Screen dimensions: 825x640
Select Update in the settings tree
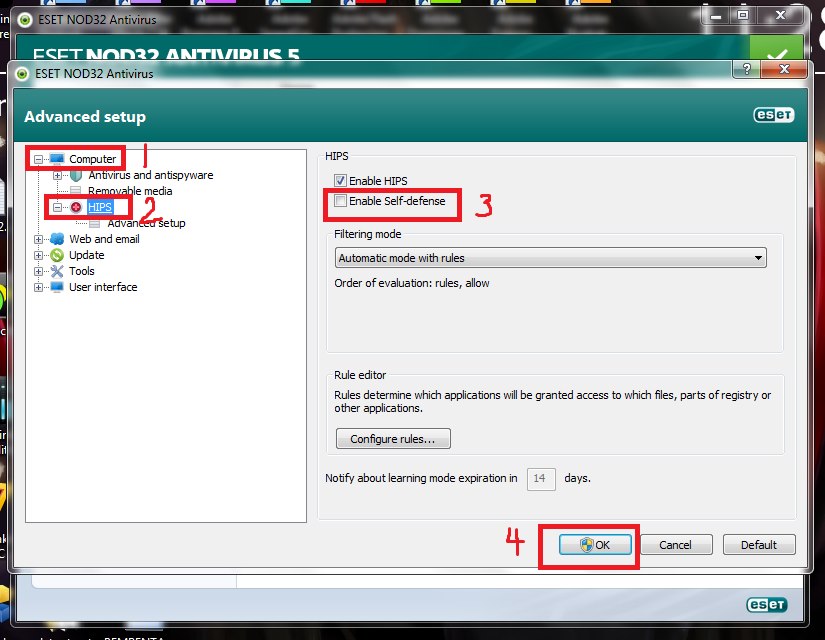87,255
